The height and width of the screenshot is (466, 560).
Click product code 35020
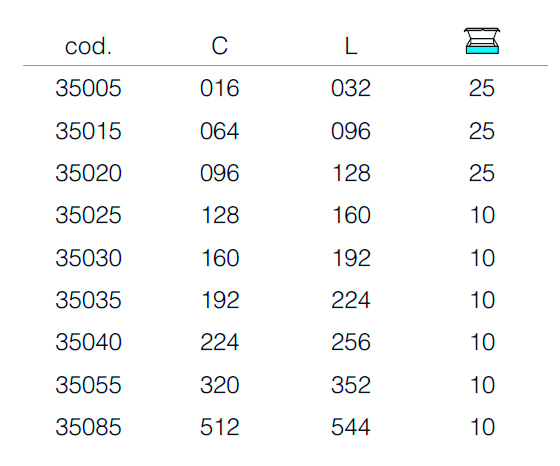coord(88,173)
